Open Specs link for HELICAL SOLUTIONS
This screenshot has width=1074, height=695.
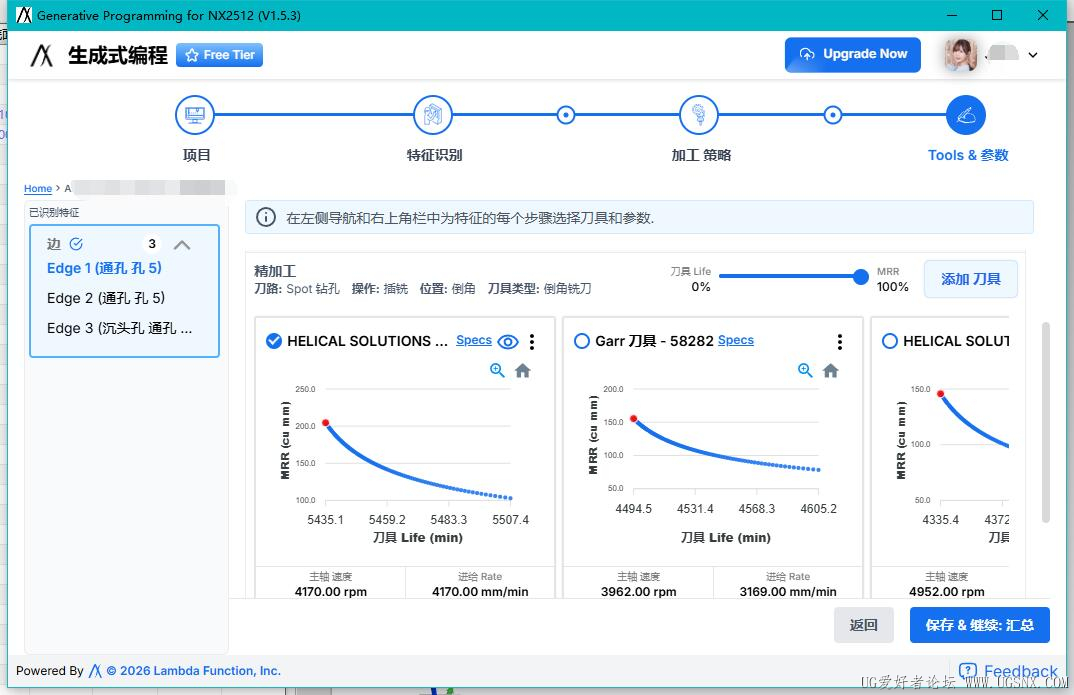coord(474,340)
